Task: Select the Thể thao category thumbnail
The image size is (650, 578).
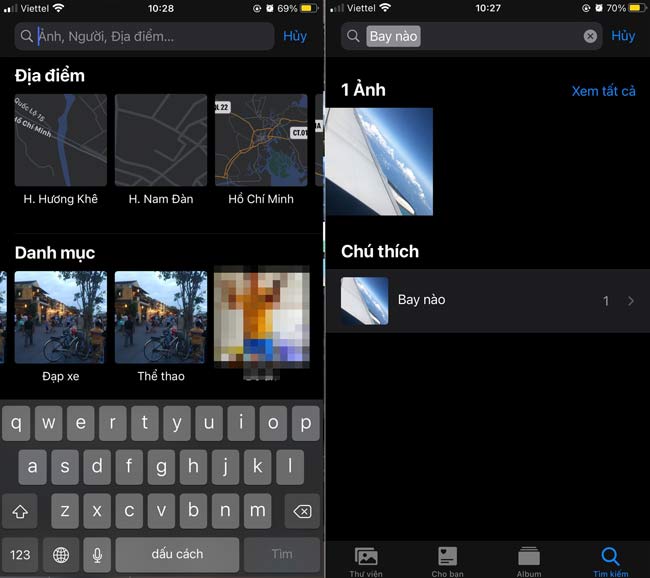Action: (x=161, y=317)
